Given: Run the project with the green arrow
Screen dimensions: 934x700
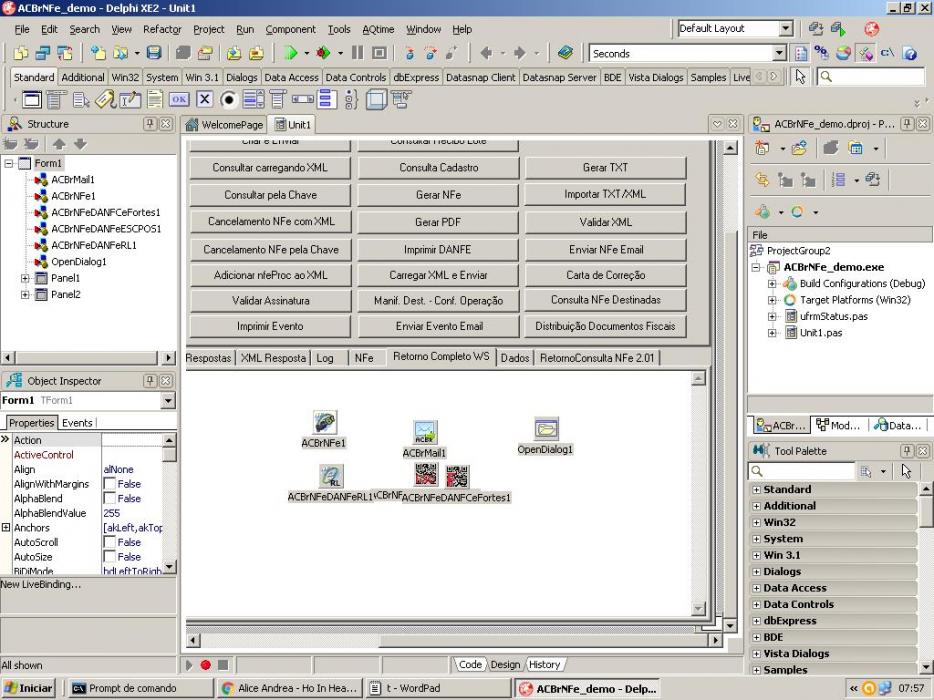Looking at the screenshot, I should tap(290, 54).
